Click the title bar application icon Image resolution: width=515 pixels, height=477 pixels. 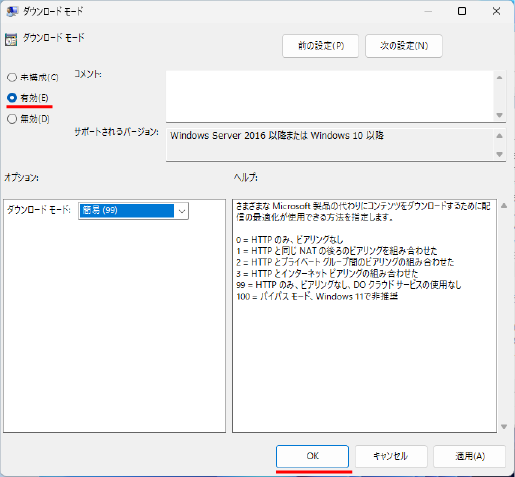[x=12, y=11]
